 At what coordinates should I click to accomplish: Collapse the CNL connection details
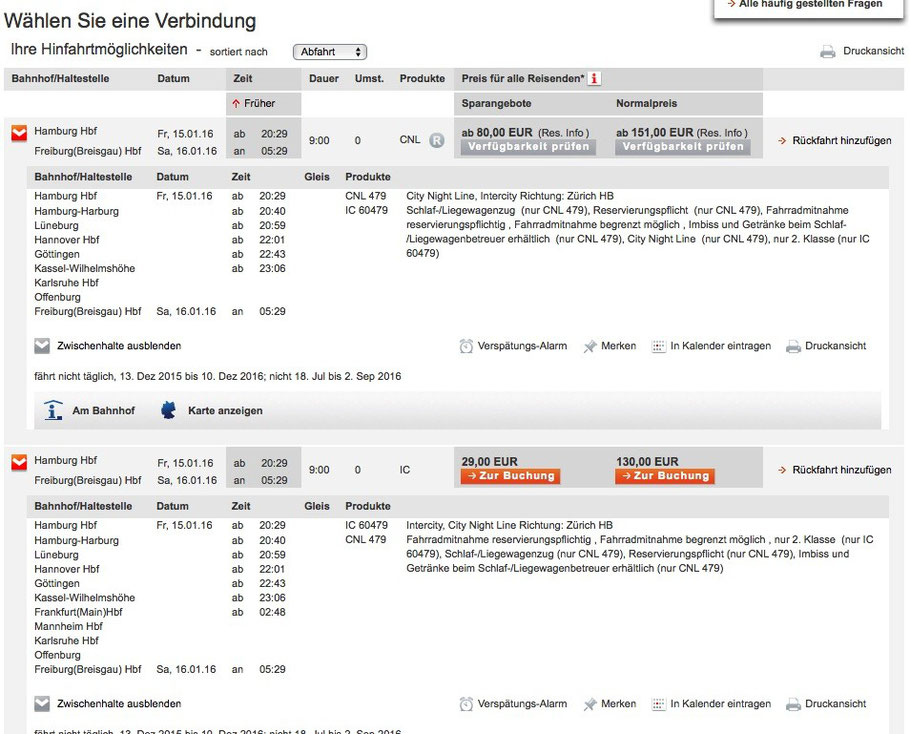pyautogui.click(x=19, y=133)
